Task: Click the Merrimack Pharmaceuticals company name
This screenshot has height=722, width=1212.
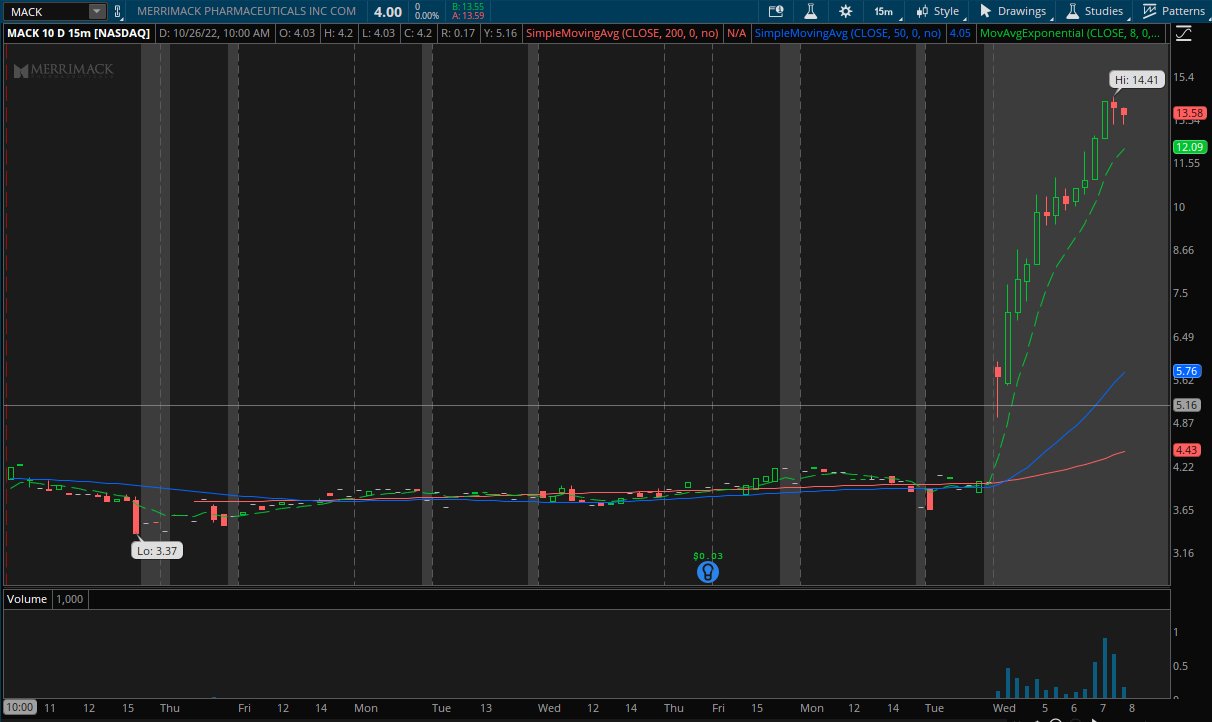Action: tap(247, 11)
